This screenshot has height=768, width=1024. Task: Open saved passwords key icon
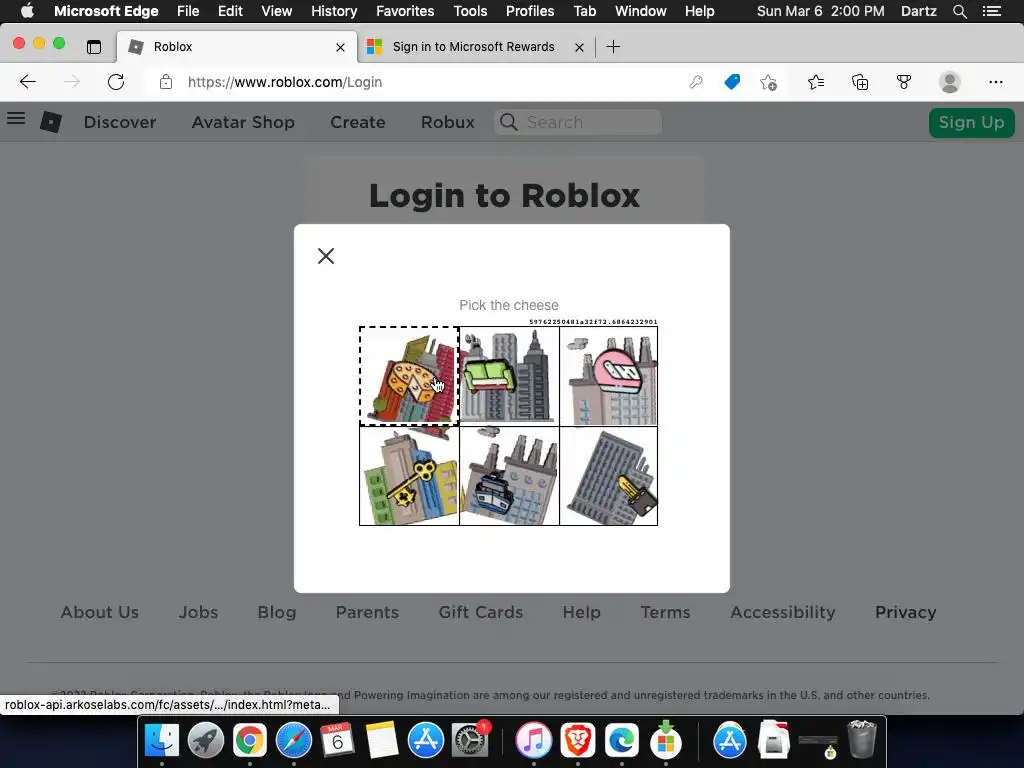click(696, 82)
